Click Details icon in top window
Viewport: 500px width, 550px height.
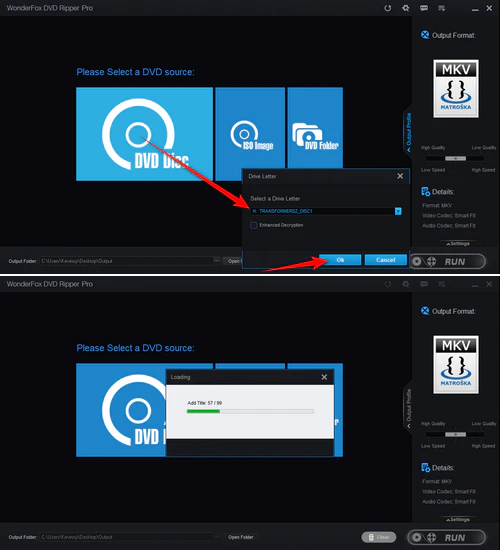pyautogui.click(x=425, y=192)
